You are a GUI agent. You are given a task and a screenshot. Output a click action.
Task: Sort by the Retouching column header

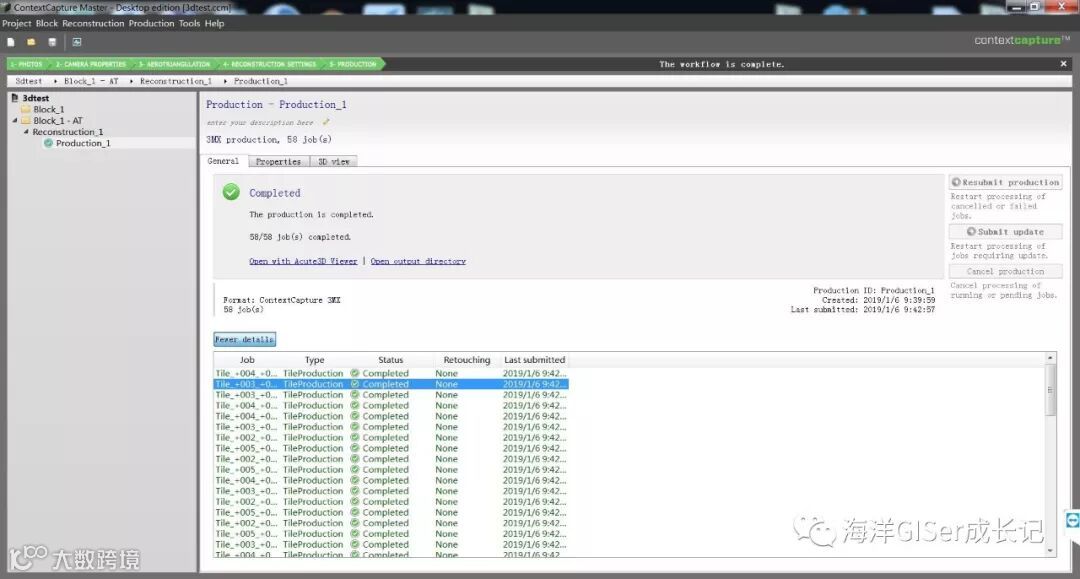click(467, 360)
